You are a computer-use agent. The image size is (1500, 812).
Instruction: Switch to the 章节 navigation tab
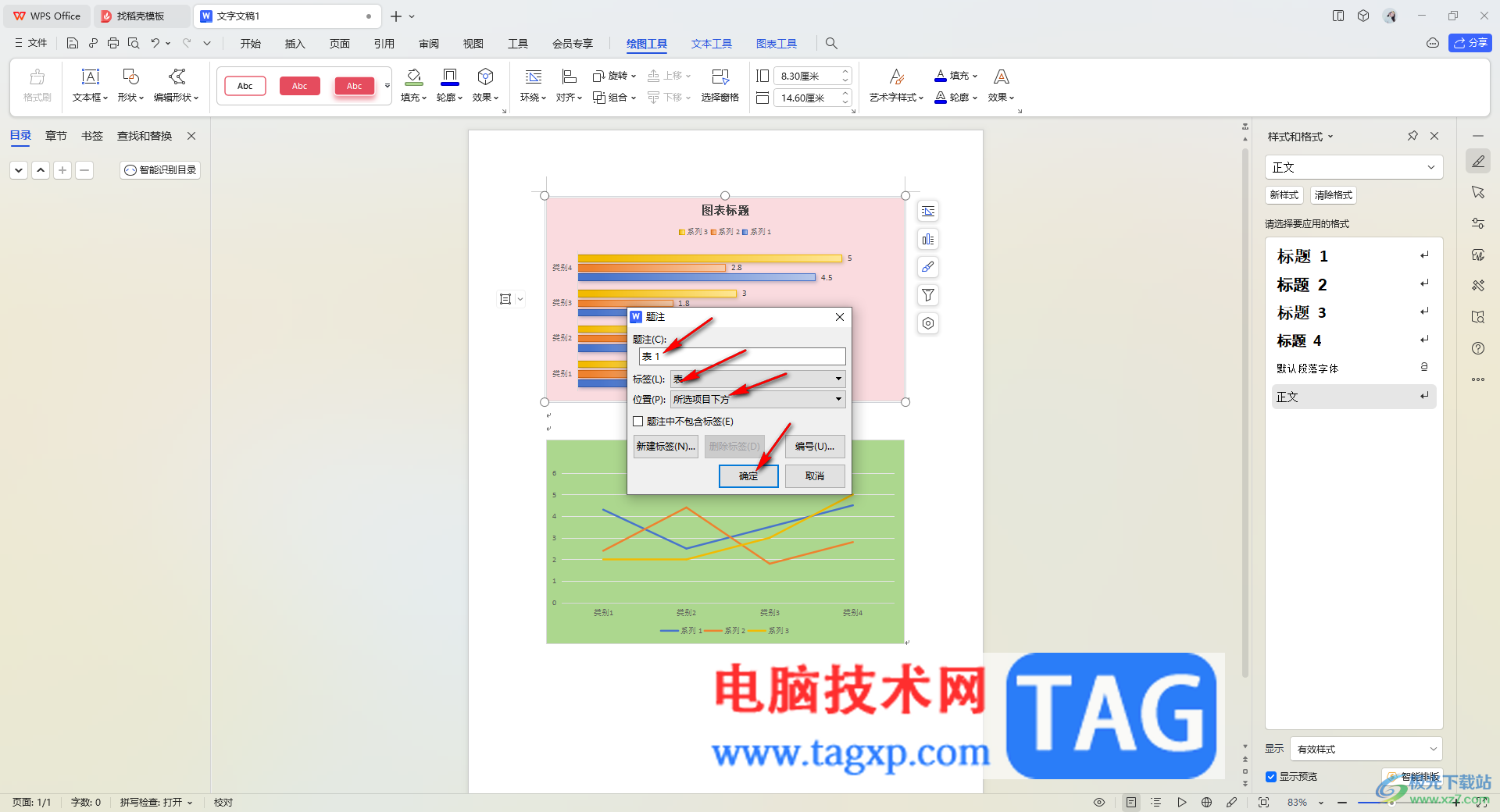tap(56, 136)
